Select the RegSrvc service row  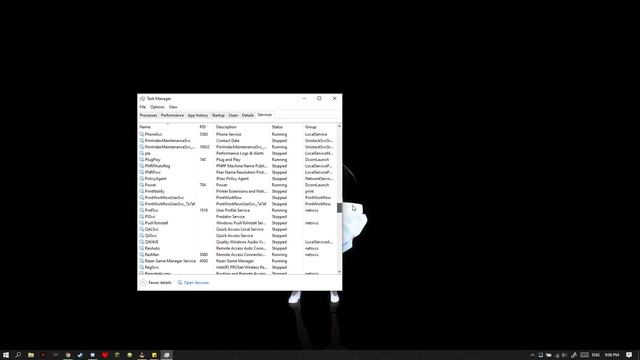238,267
